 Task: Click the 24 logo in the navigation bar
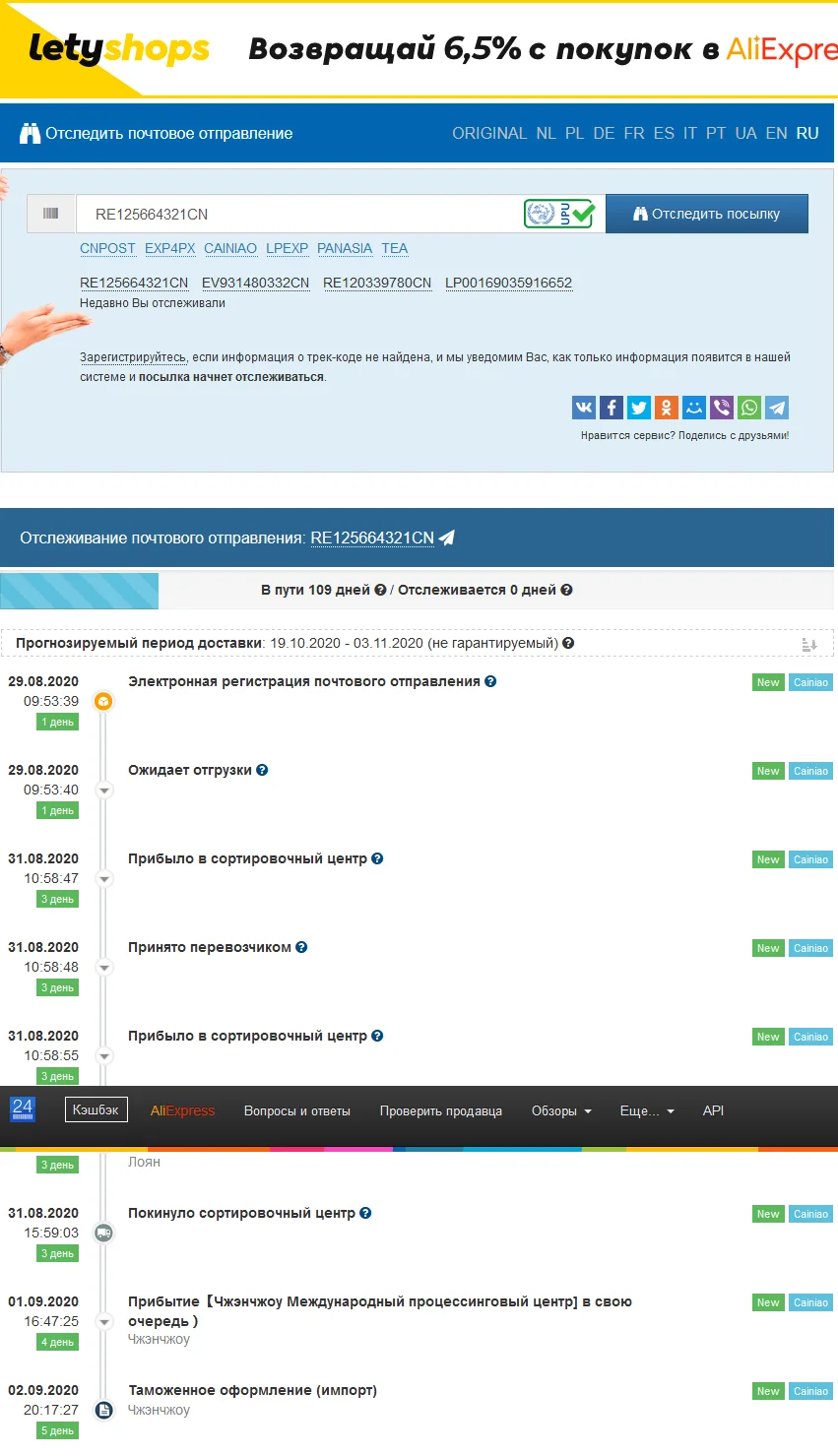(x=23, y=1109)
